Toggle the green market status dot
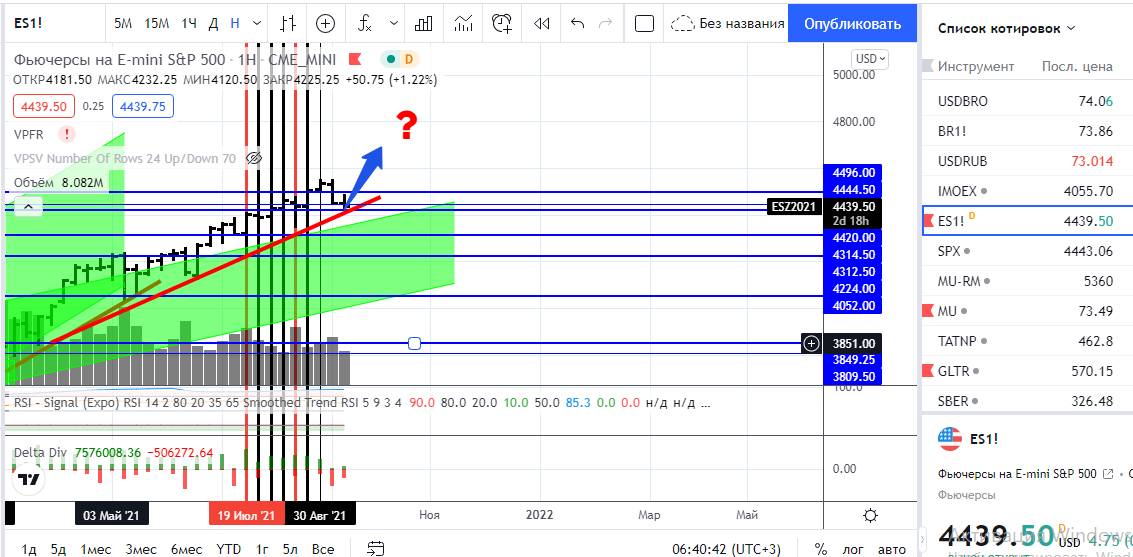Screen dimensions: 1133x557 point(391,59)
